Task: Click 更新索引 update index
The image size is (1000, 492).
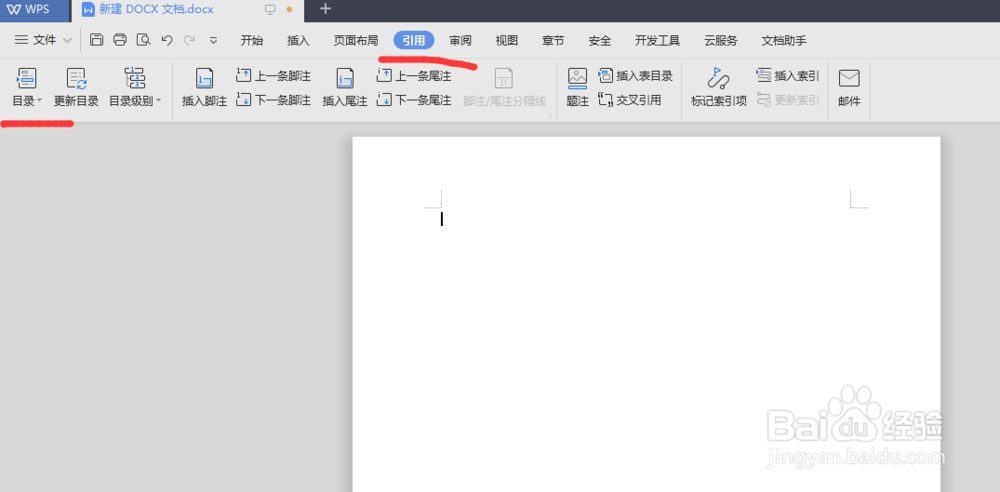Action: click(x=788, y=100)
